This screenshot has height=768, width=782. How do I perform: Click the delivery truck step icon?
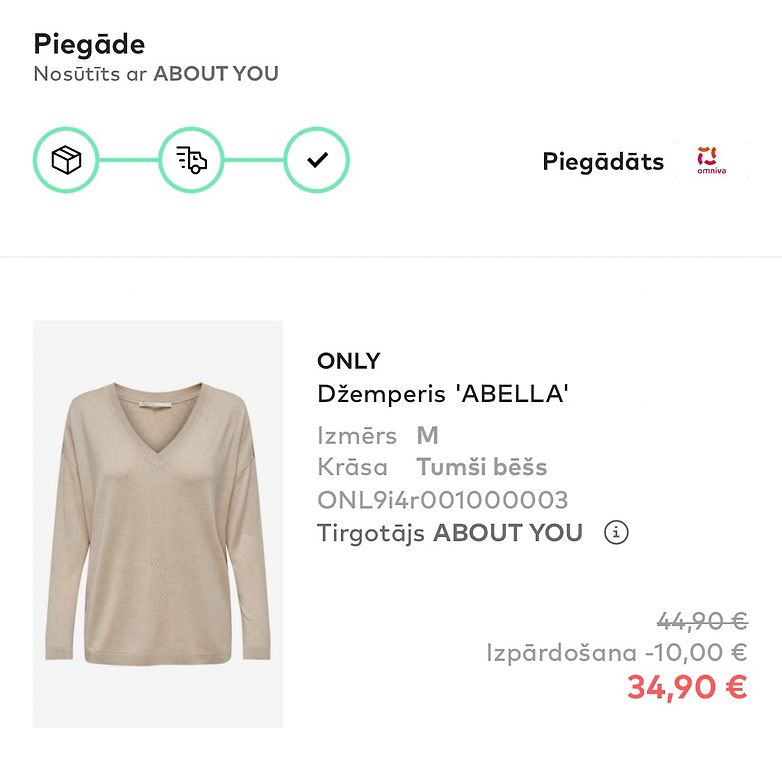[x=191, y=160]
